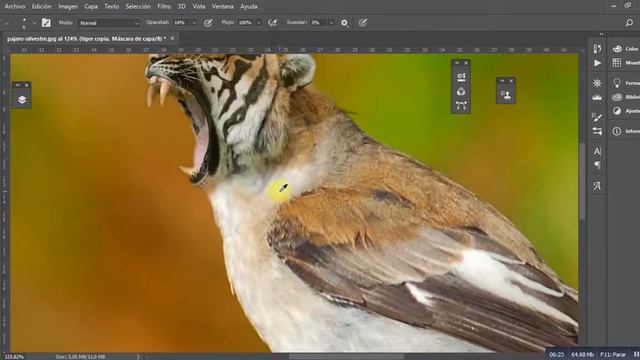Open the Ajustes panel
Image resolution: width=640 pixels, height=360 pixels.
click(x=625, y=111)
